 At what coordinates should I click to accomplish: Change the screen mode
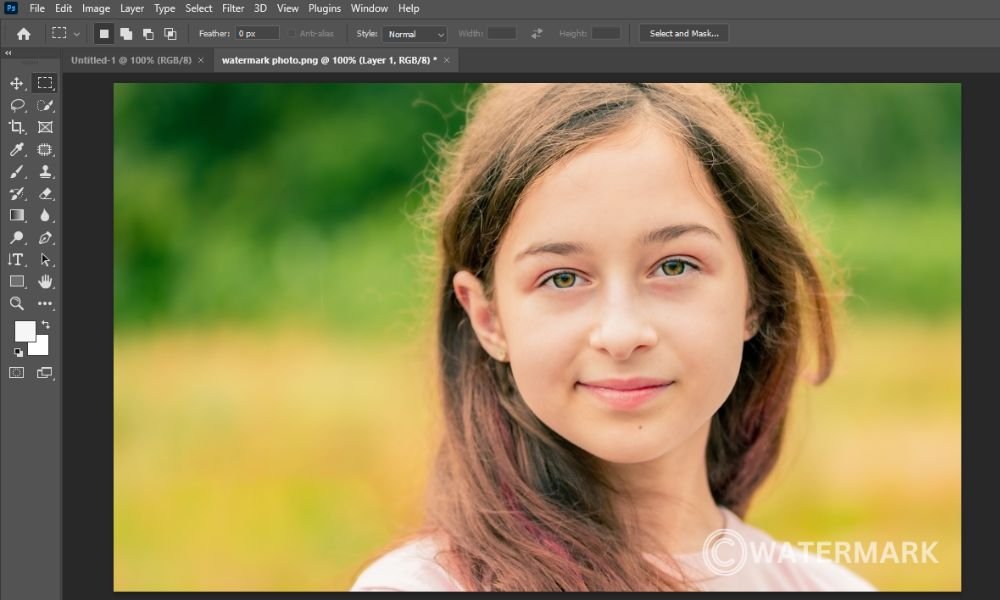(x=45, y=373)
